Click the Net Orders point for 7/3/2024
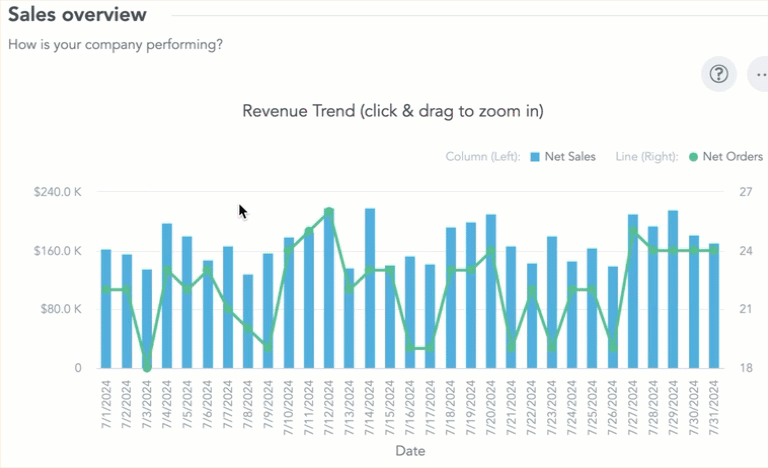 pyautogui.click(x=147, y=368)
